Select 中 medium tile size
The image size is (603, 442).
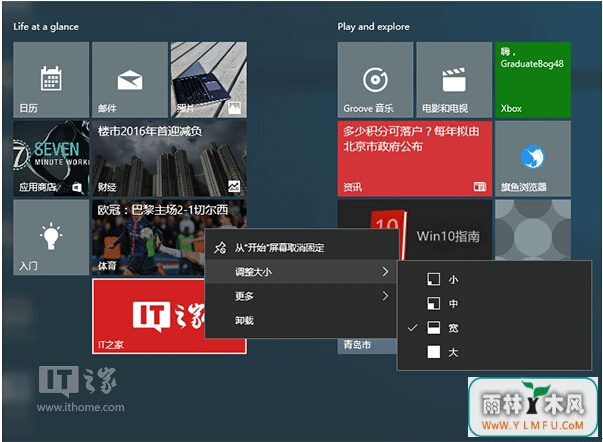(494, 304)
